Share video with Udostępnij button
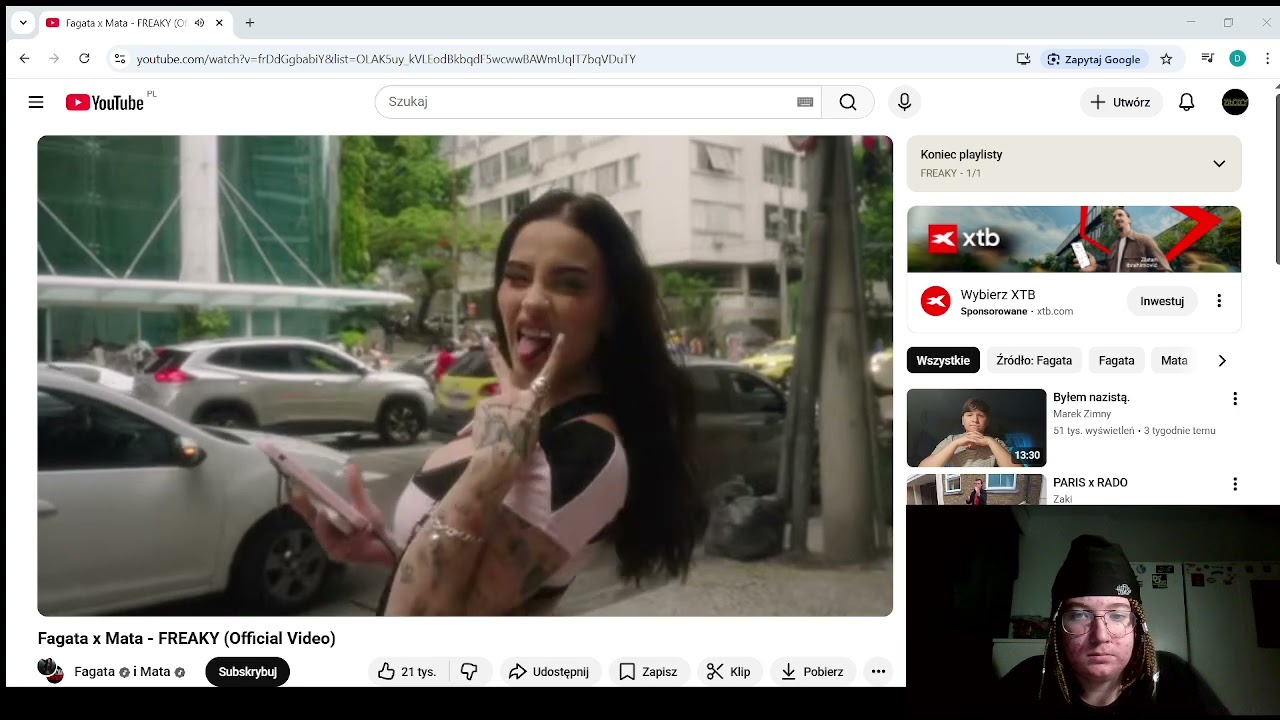Image resolution: width=1280 pixels, height=720 pixels. [549, 672]
